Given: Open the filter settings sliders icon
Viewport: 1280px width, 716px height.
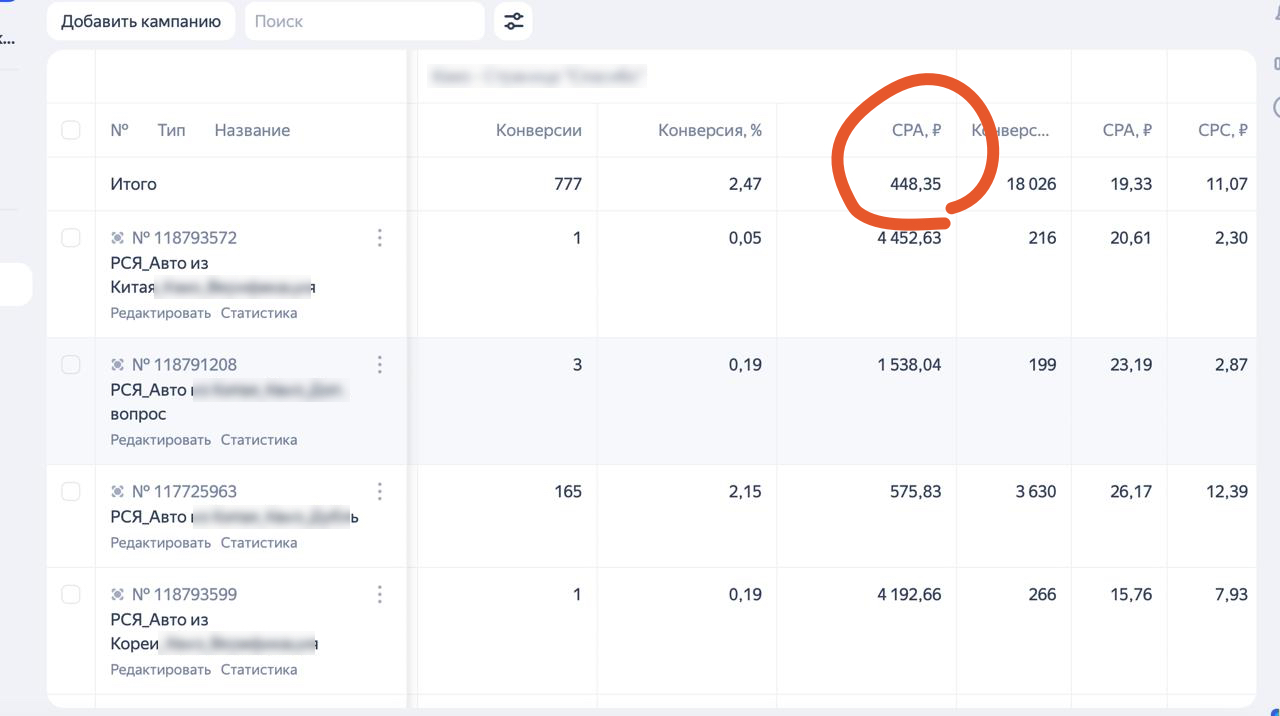Looking at the screenshot, I should coord(513,21).
